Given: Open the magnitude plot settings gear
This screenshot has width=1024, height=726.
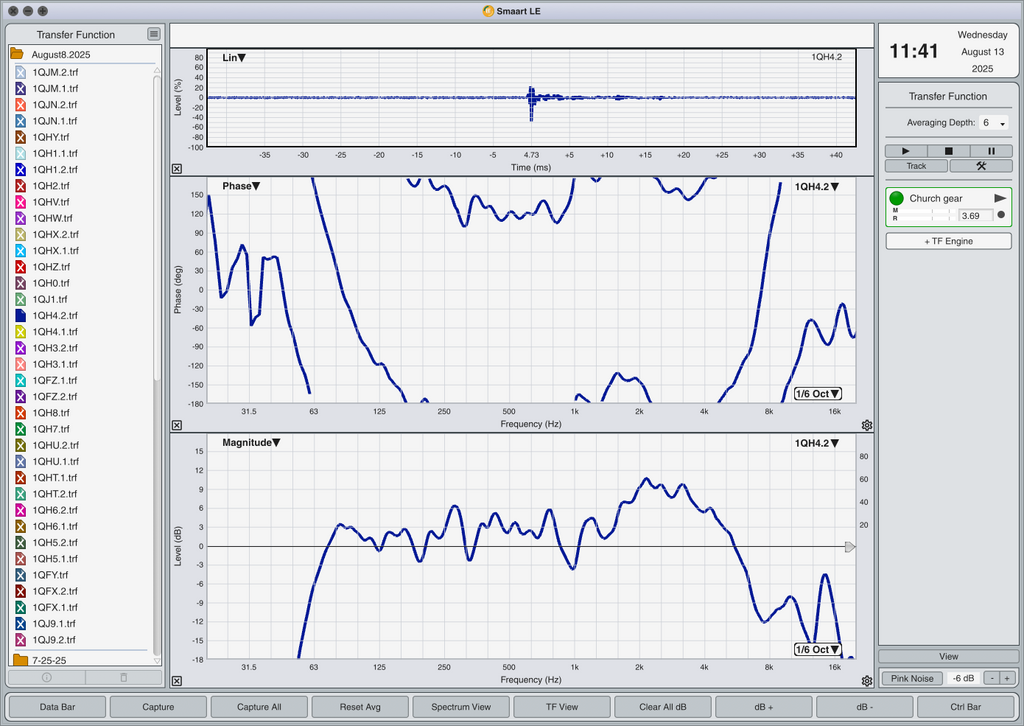Looking at the screenshot, I should pyautogui.click(x=867, y=681).
